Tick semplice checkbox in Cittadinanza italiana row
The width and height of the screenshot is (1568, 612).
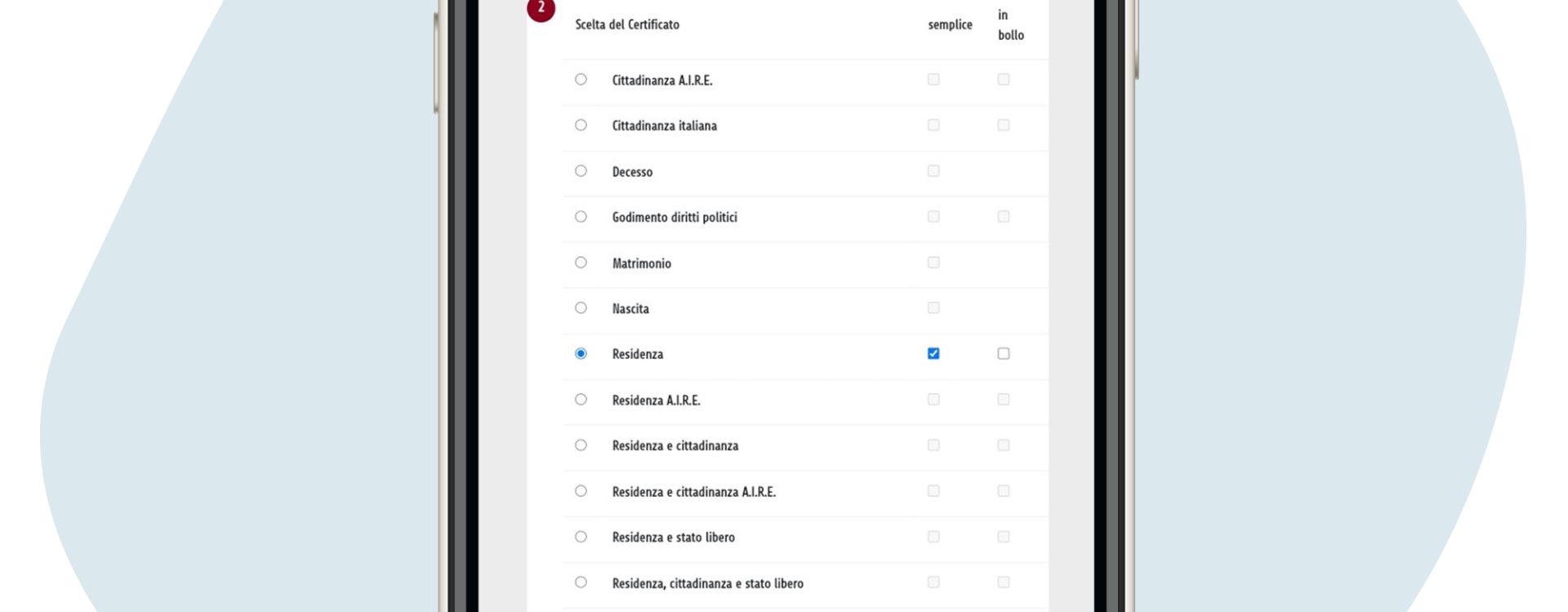(933, 125)
